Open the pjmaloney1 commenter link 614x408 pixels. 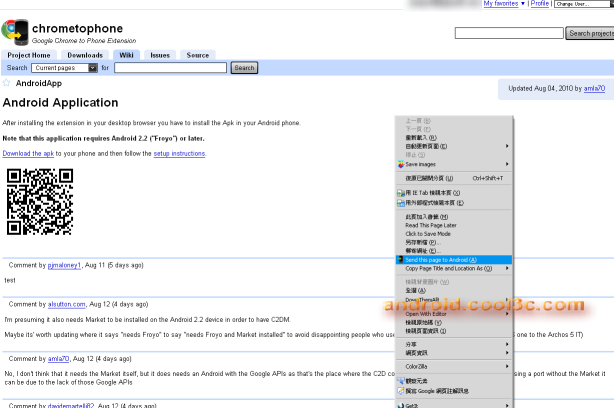click(64, 265)
